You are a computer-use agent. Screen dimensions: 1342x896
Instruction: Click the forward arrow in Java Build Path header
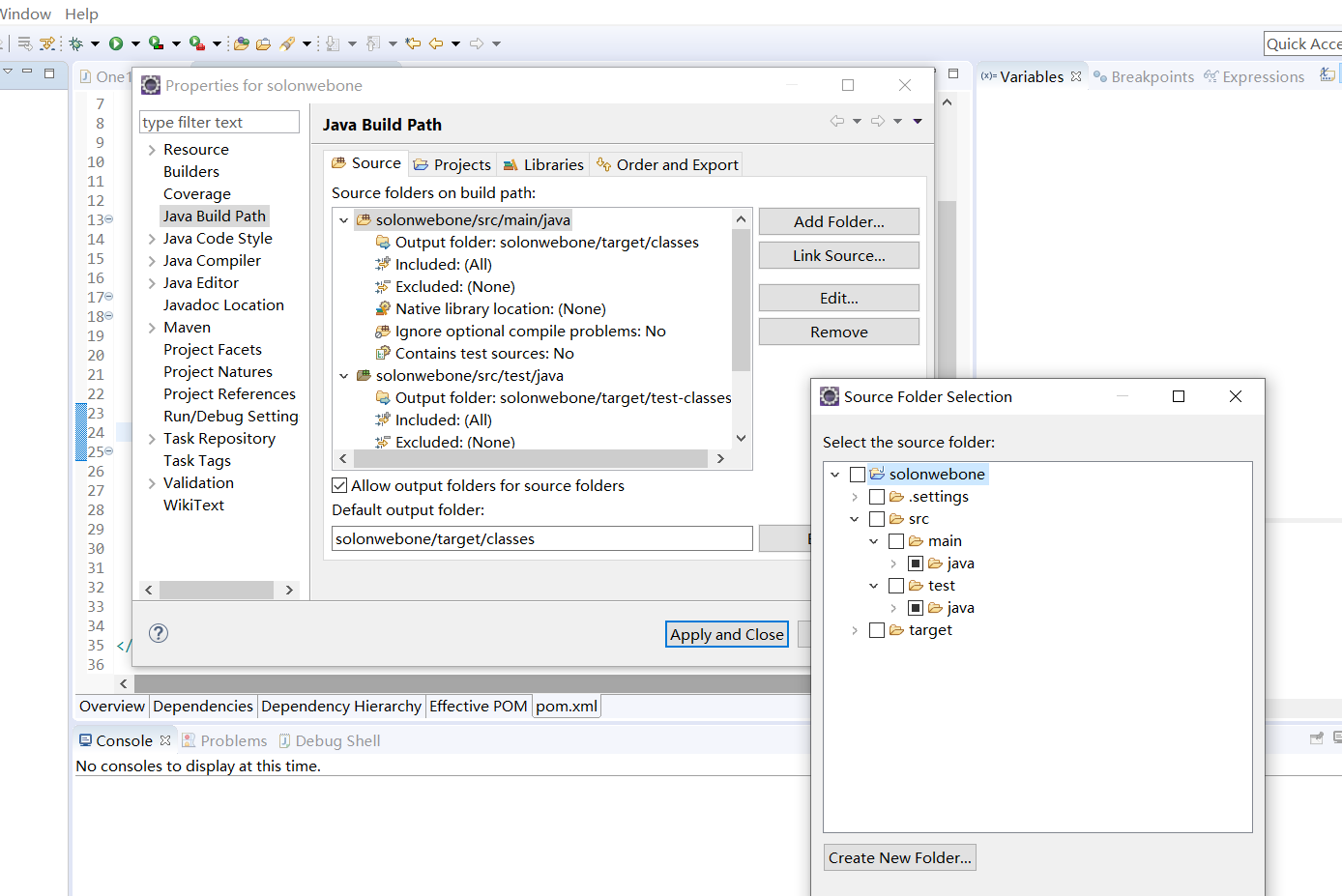click(x=878, y=121)
